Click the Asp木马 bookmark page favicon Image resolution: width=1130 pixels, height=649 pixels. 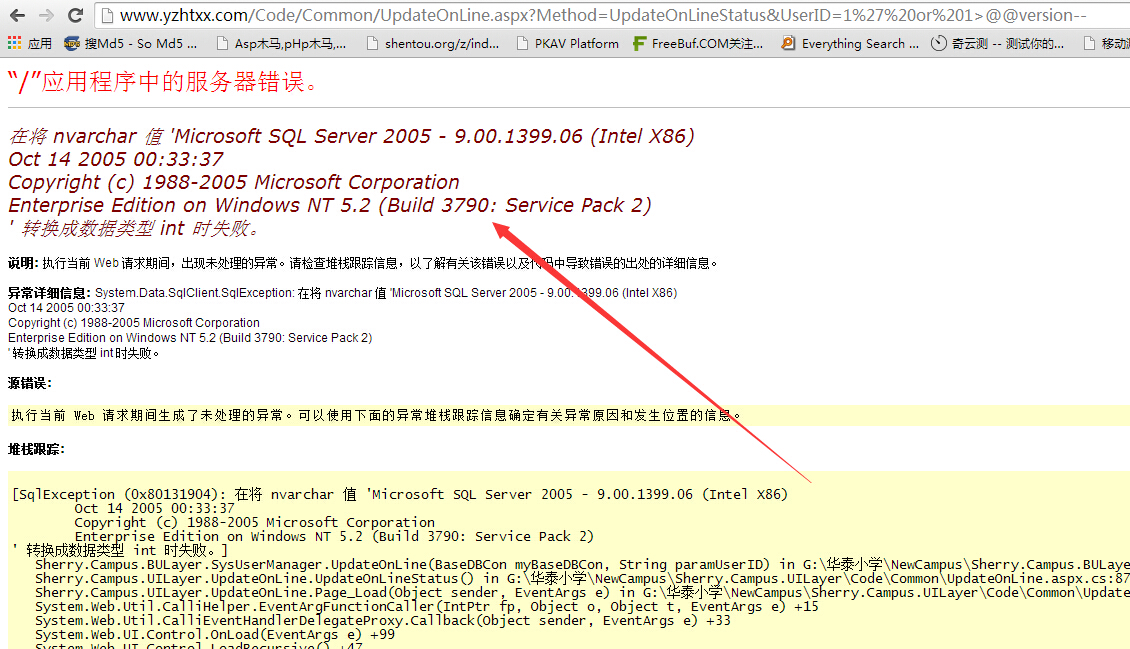point(223,44)
